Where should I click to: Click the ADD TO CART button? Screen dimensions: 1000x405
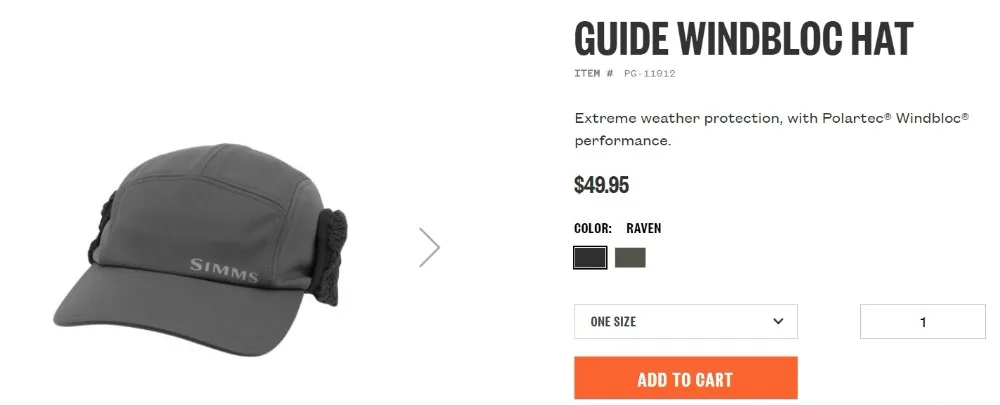(686, 378)
